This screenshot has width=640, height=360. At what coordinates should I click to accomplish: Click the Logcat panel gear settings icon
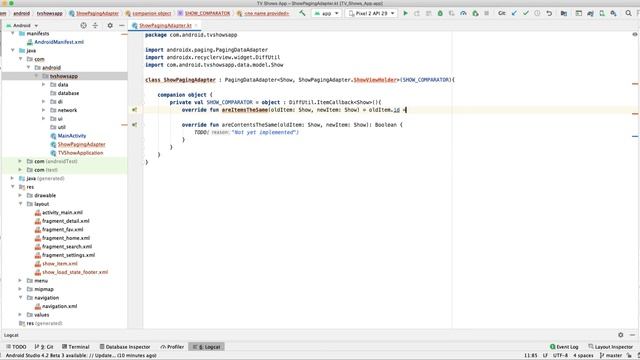621,335
